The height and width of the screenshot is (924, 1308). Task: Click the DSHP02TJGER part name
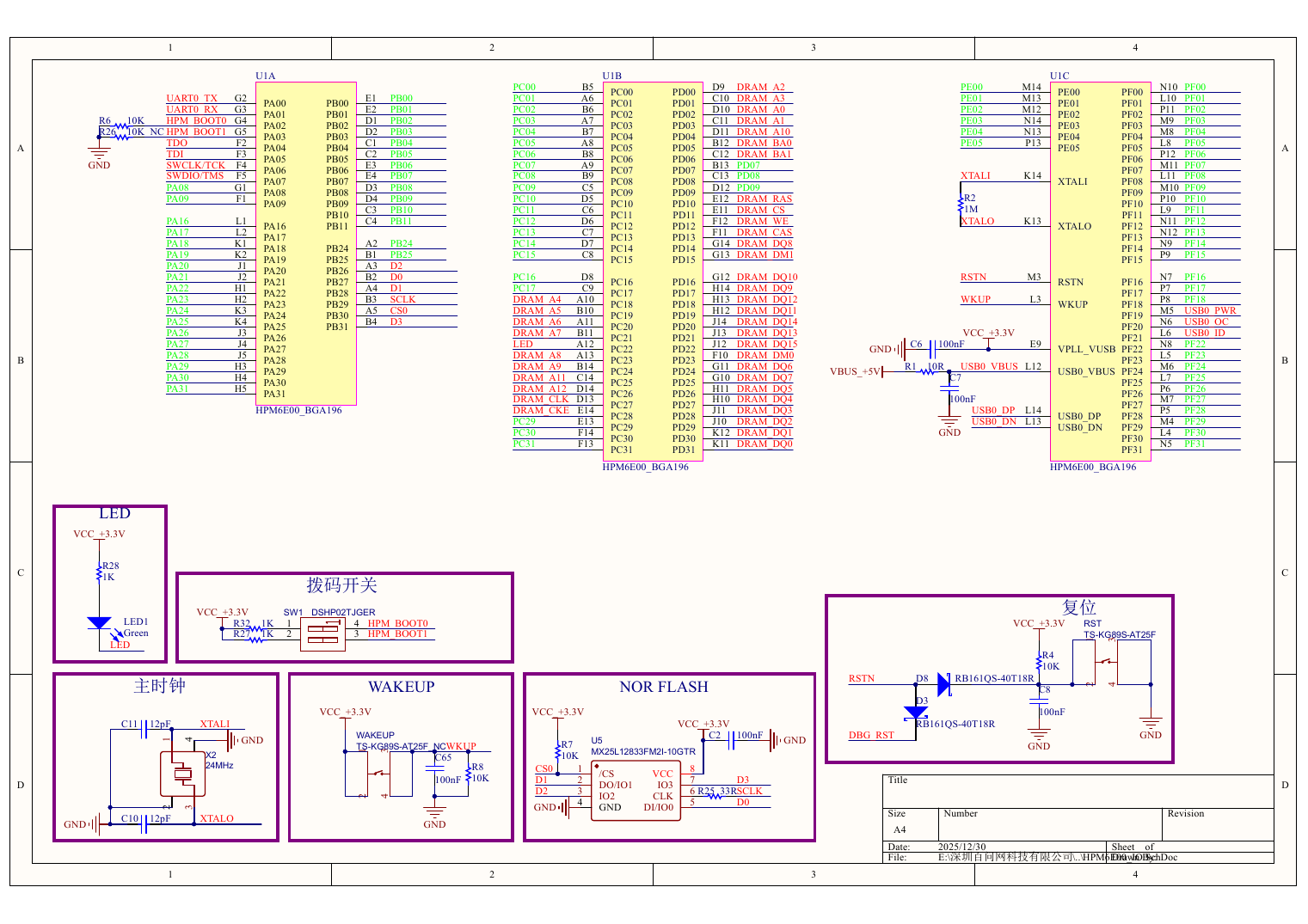pyautogui.click(x=343, y=613)
